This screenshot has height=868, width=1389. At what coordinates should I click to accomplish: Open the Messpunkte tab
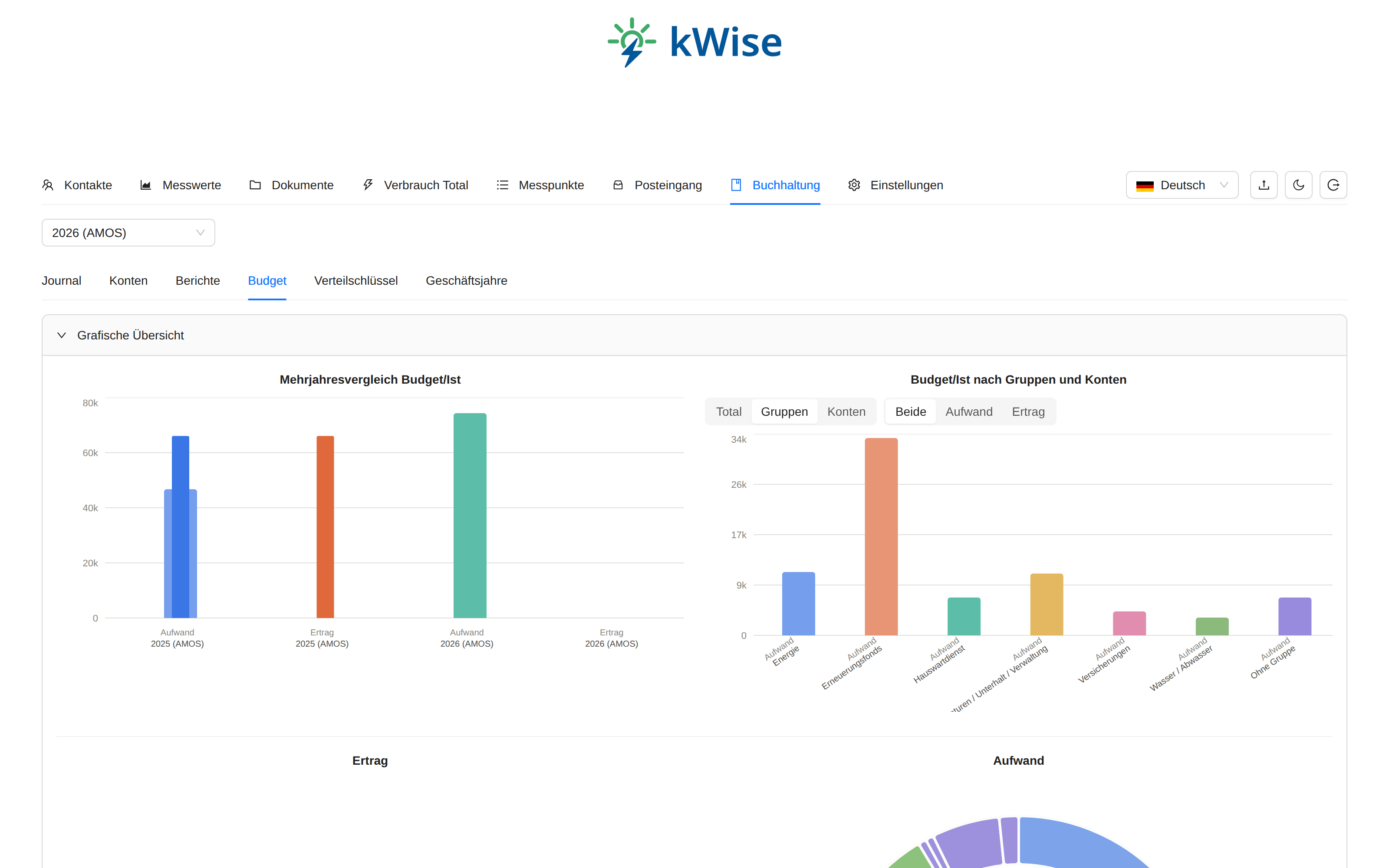tap(540, 185)
